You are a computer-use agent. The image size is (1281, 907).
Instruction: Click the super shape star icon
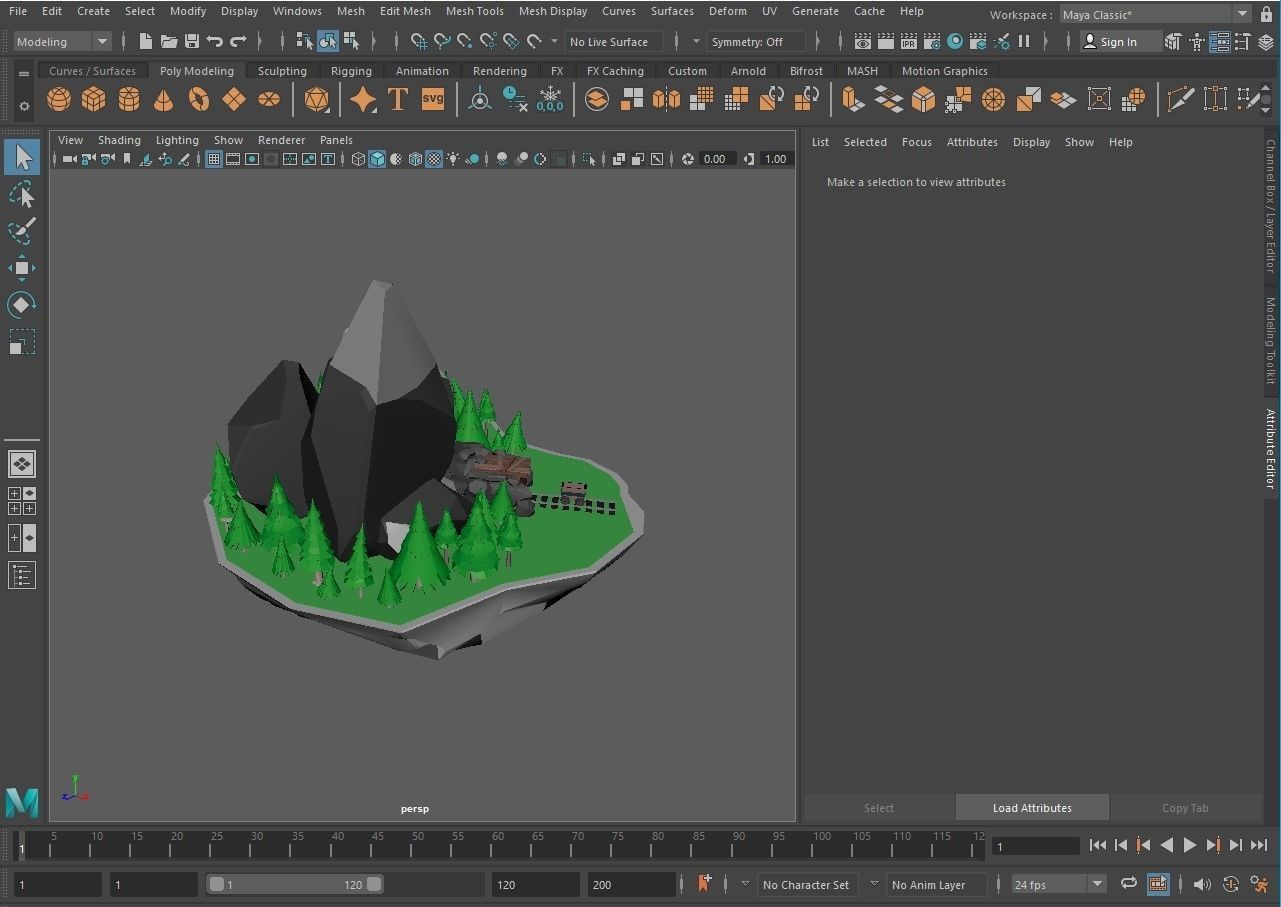363,99
